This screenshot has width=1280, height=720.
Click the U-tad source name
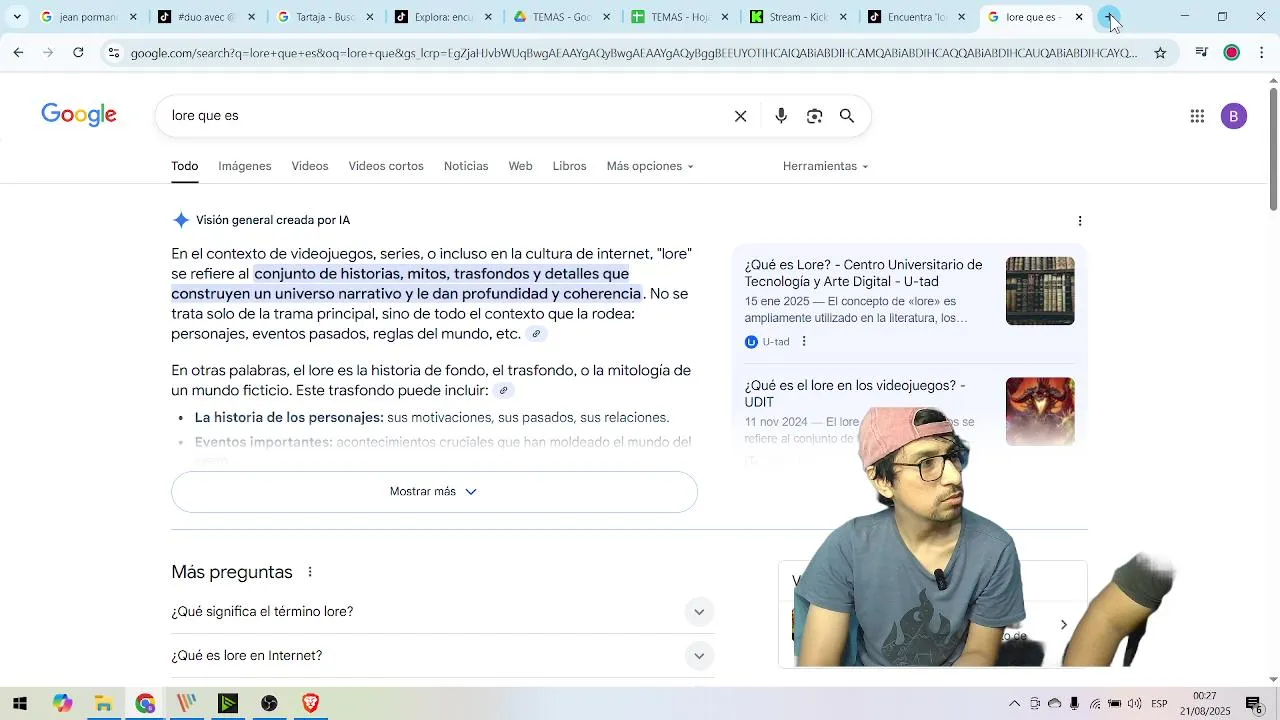click(x=776, y=342)
